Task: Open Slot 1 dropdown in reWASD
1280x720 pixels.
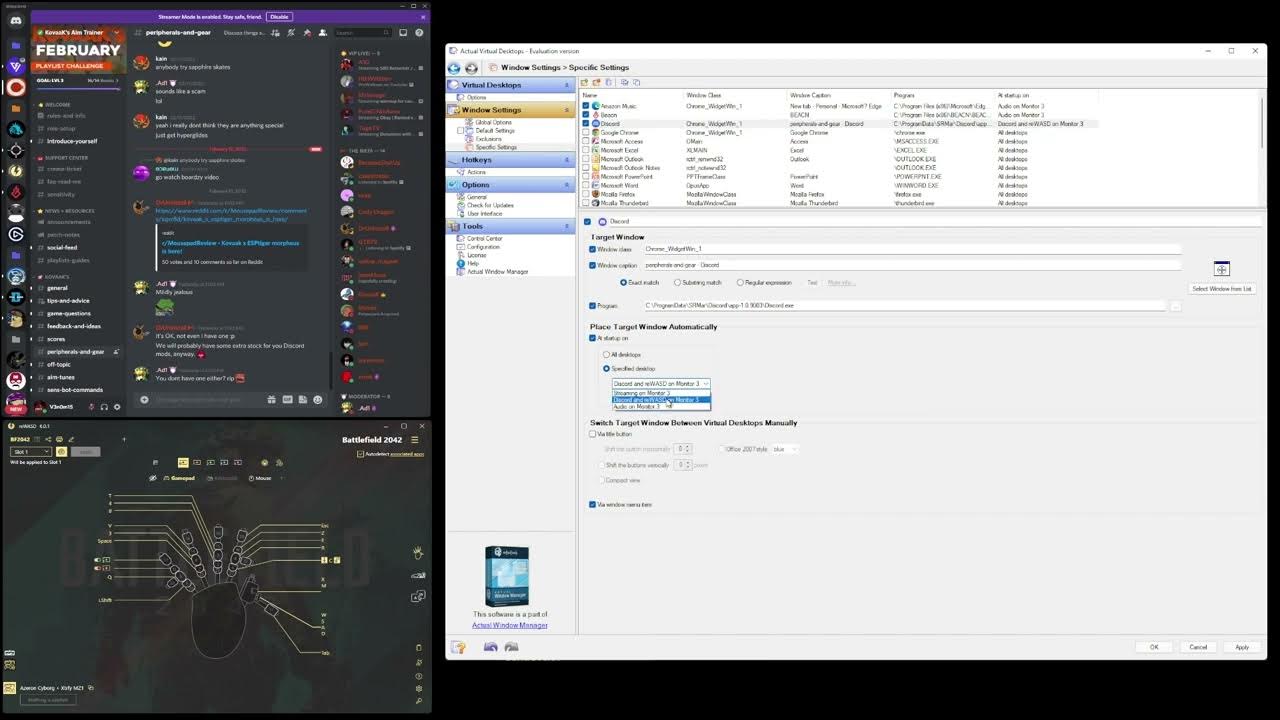Action: click(30, 452)
